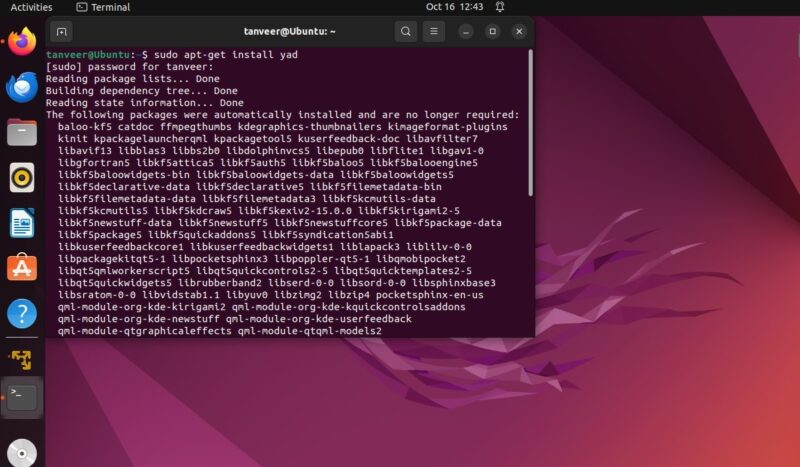This screenshot has width=800, height=467.
Task: Launch Firefox from the dock
Action: (22, 41)
